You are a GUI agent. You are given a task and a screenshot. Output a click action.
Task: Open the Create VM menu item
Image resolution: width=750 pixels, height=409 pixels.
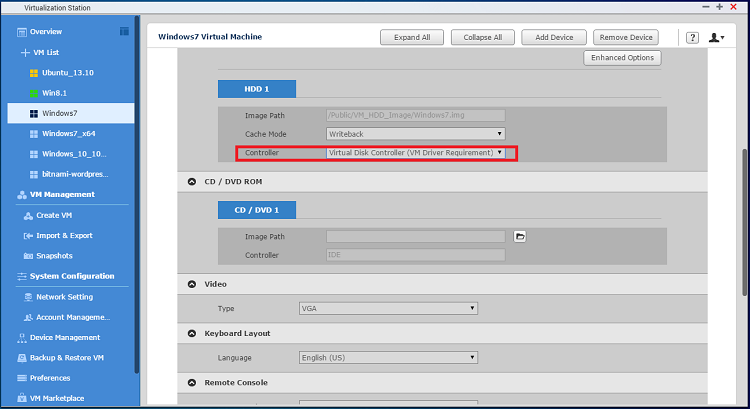54,216
